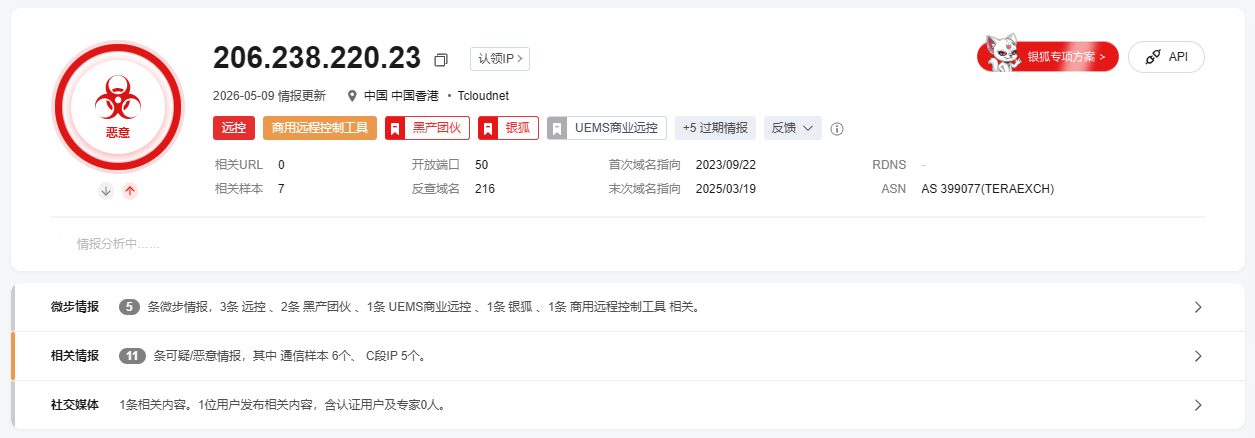Click the 5 count badge in 微步情报

point(128,307)
